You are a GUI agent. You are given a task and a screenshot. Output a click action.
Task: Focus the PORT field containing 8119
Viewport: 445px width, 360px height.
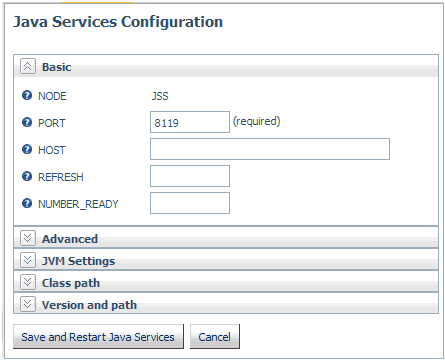(190, 122)
